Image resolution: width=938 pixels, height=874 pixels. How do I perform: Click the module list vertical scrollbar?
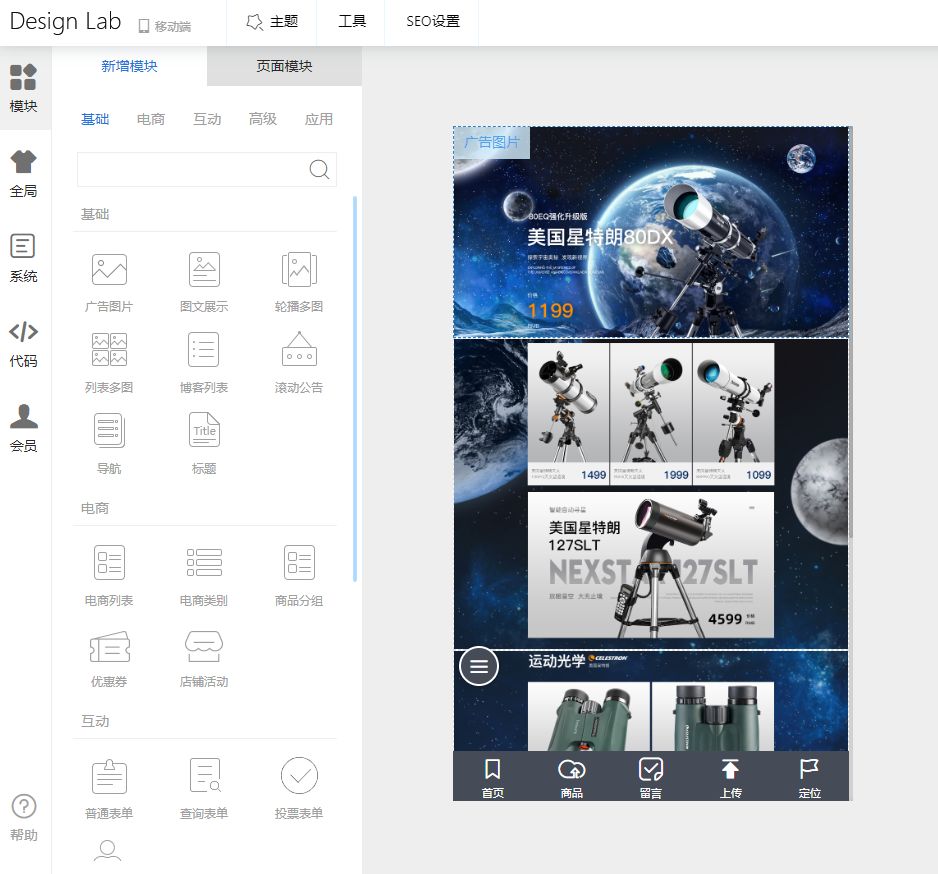[x=355, y=389]
